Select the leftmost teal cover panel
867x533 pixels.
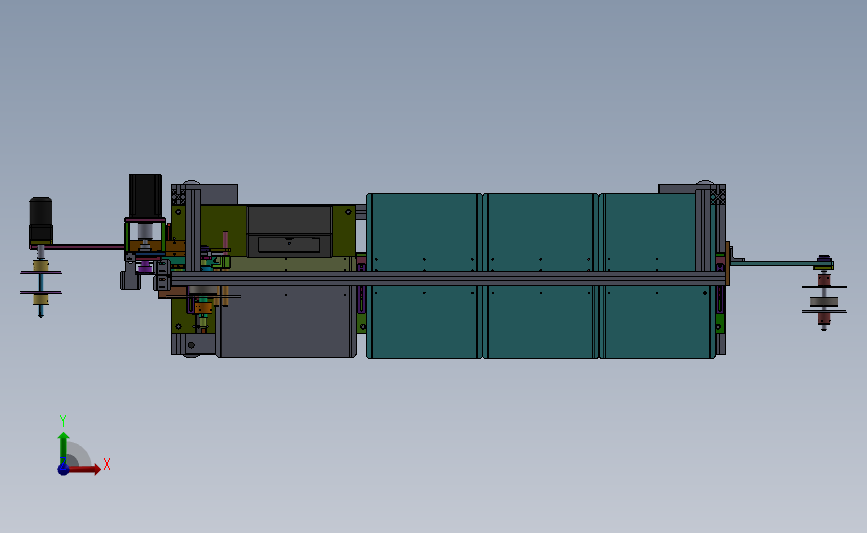(x=424, y=275)
